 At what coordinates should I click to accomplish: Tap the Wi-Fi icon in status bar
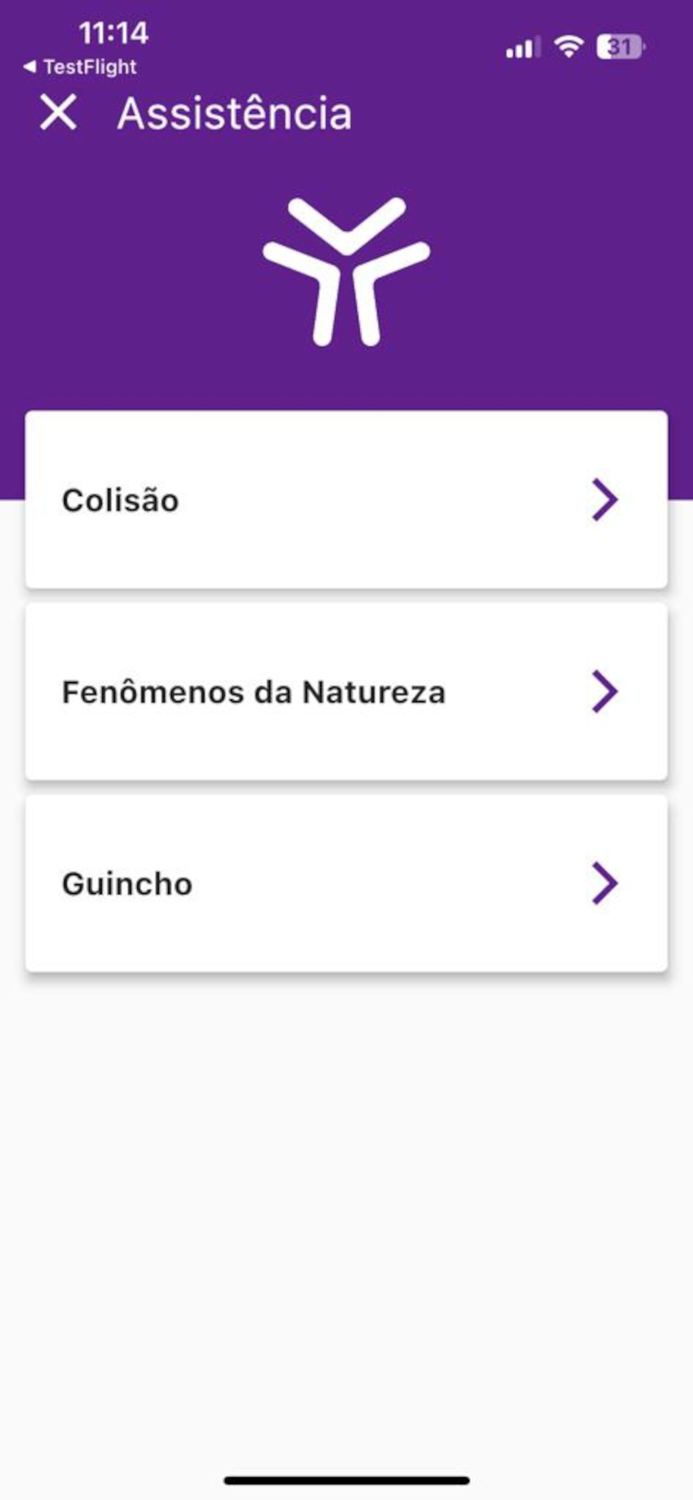point(567,45)
